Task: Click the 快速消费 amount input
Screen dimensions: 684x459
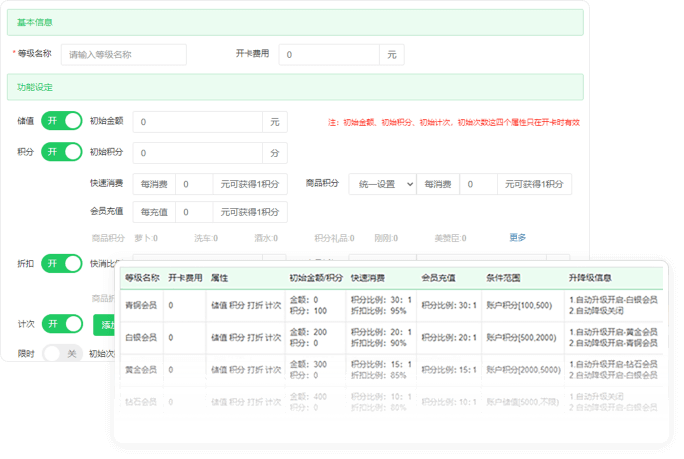Action: pos(194,185)
